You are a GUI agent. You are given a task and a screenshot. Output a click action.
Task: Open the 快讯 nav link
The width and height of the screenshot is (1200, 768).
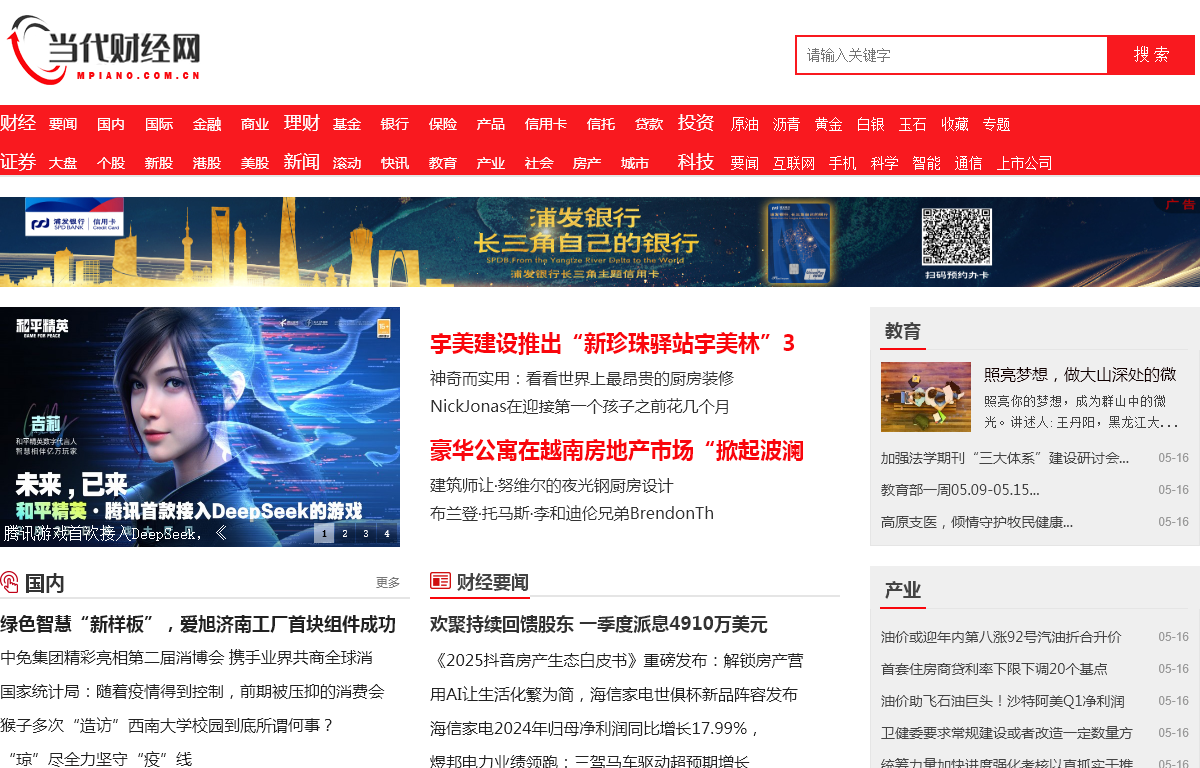(395, 163)
